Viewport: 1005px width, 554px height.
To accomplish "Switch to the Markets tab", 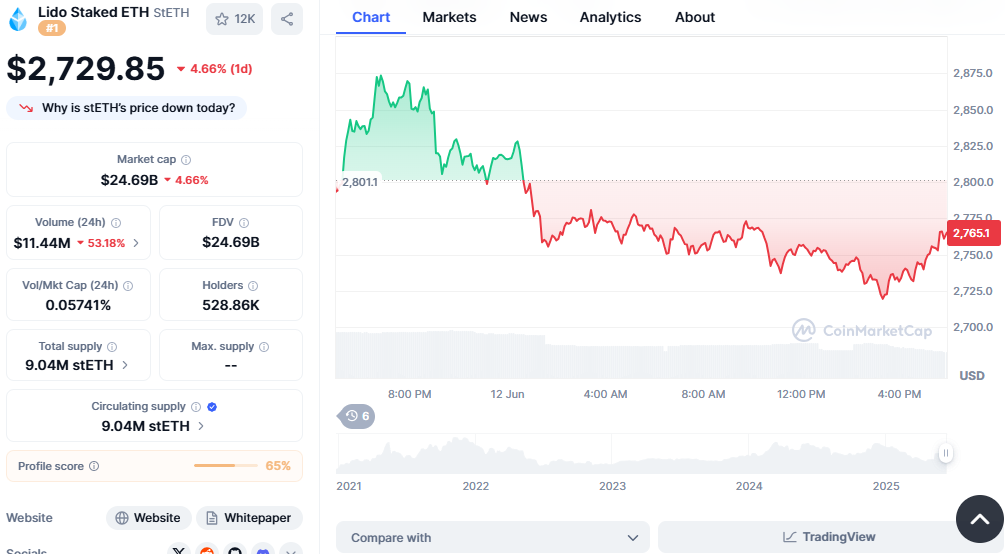I will (449, 17).
